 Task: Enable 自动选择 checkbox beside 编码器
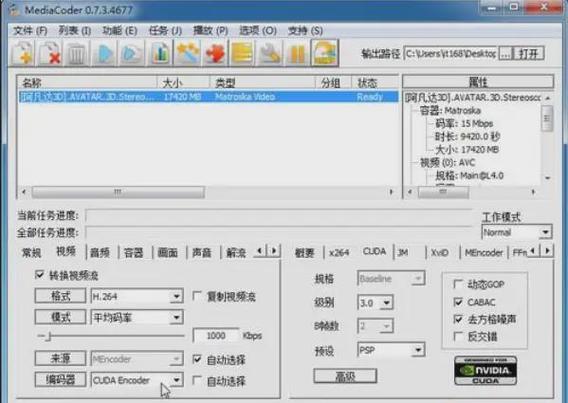(197, 380)
